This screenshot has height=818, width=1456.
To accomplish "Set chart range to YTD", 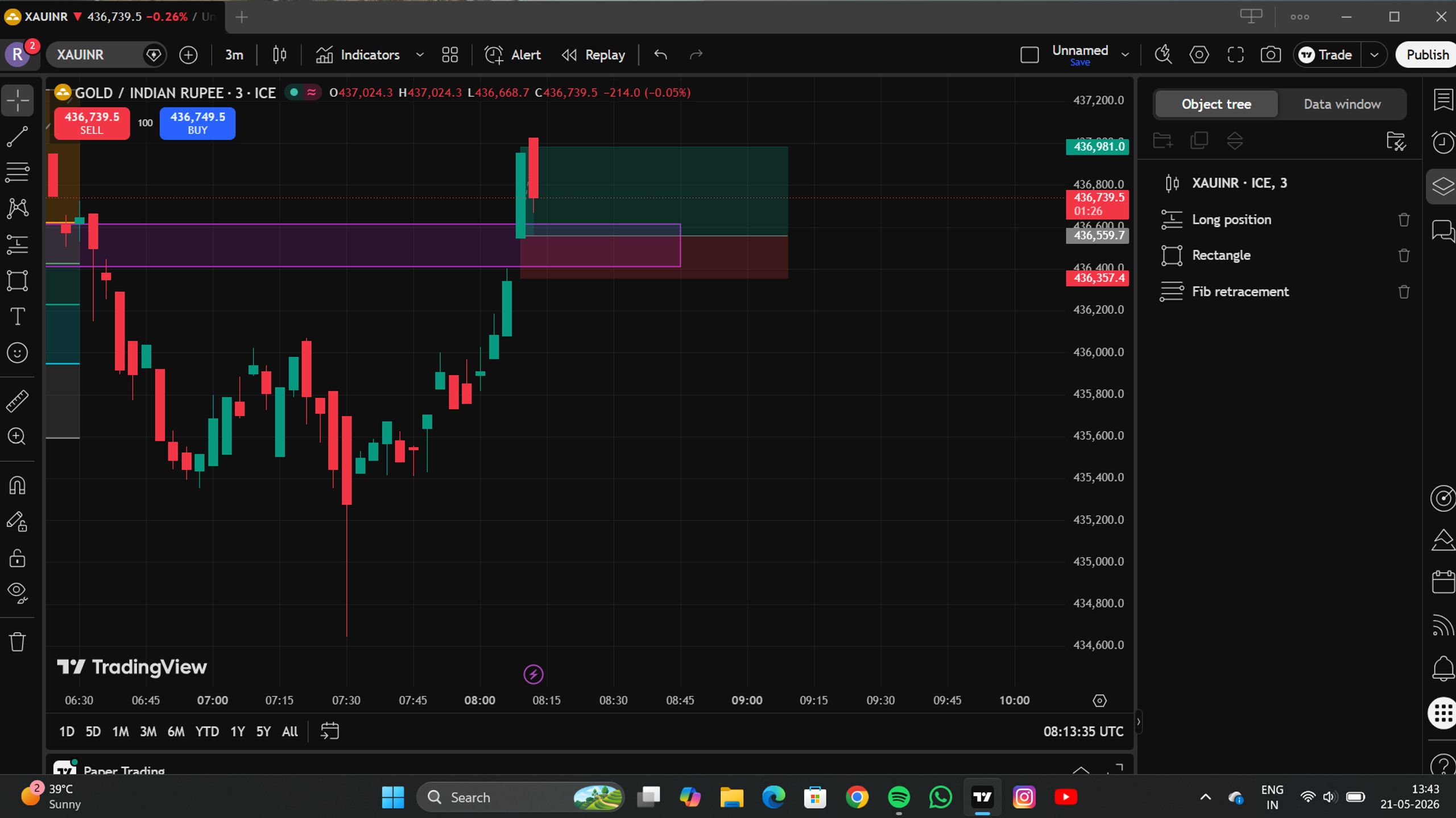I will (x=207, y=731).
